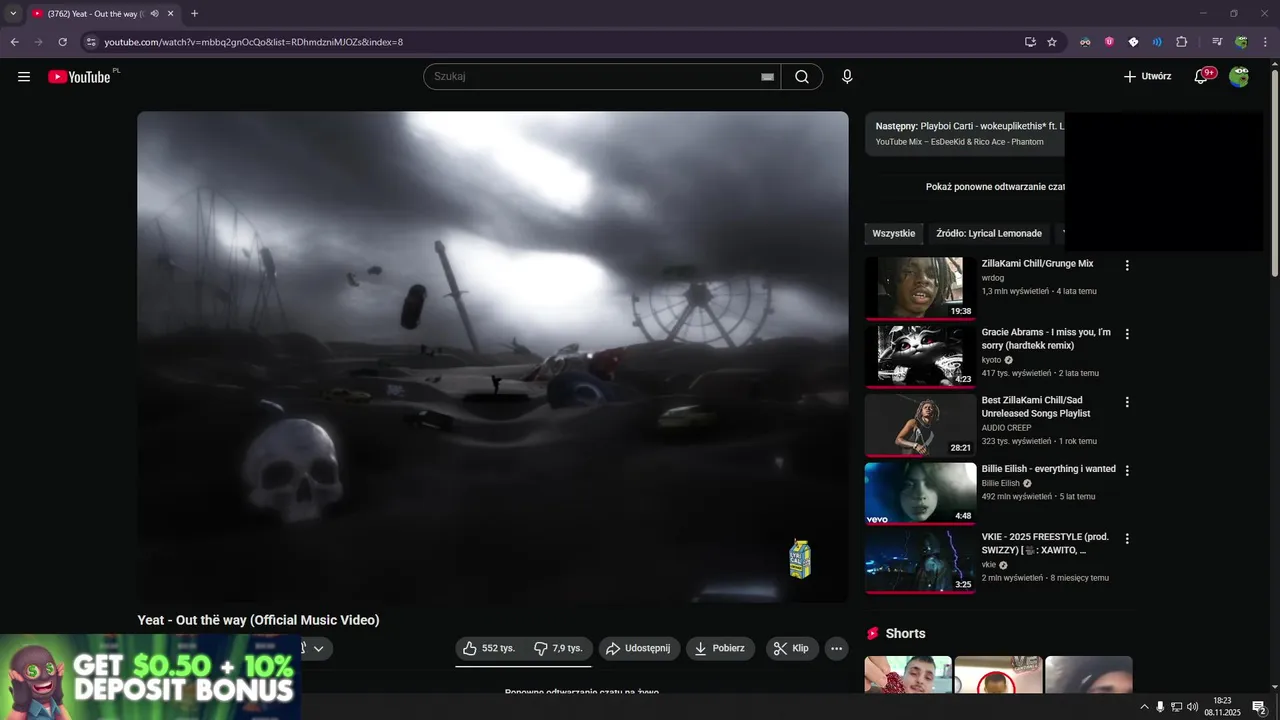Open the Chrome profile frog avatar
The width and height of the screenshot is (1280, 720).
(x=1241, y=42)
